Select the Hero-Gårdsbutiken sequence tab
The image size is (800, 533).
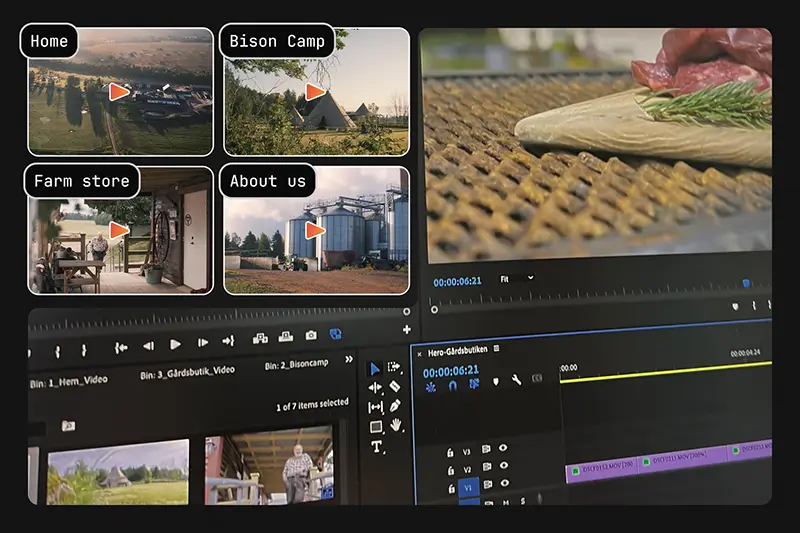(457, 351)
